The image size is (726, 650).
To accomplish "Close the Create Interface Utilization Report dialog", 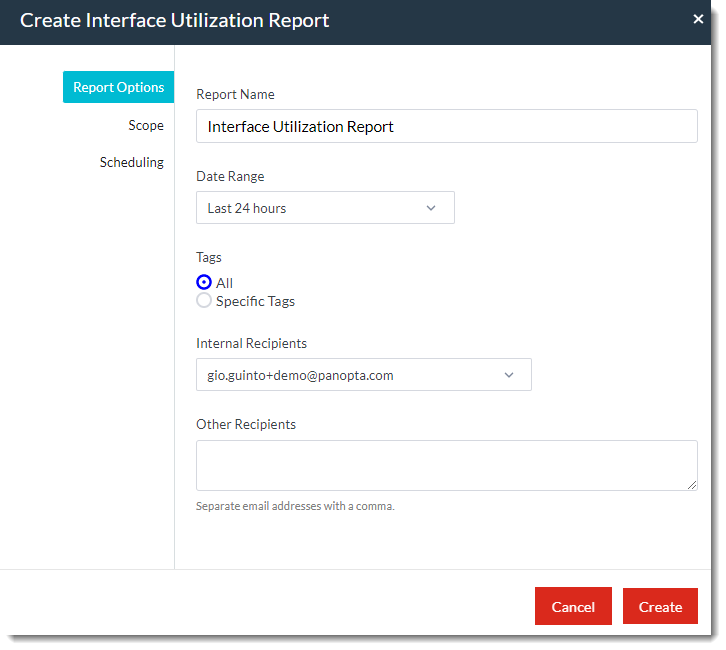I will tap(698, 19).
